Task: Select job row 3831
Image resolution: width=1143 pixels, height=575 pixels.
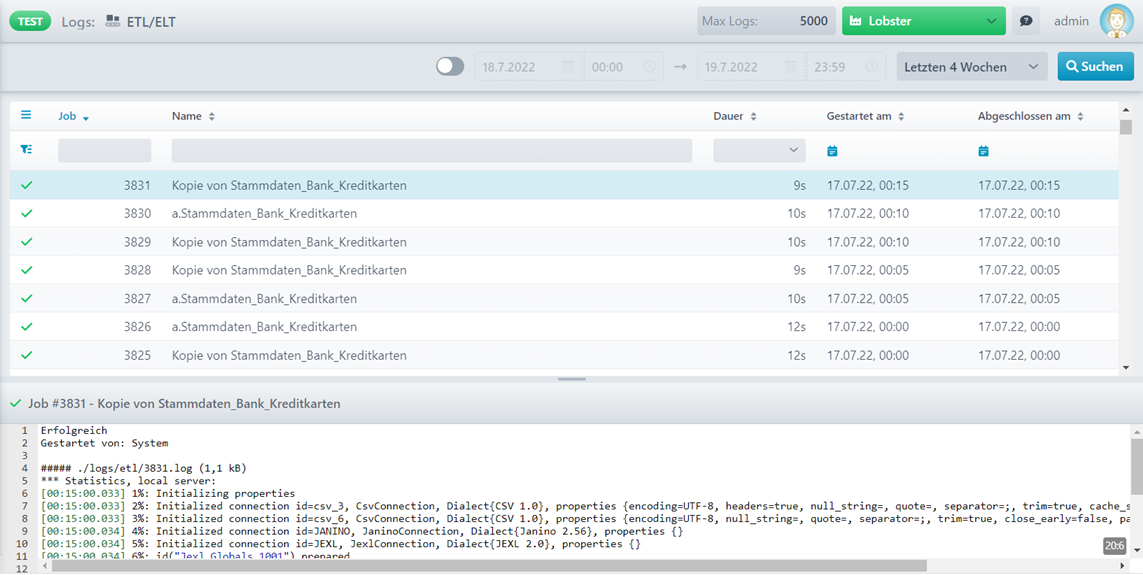Action: tap(564, 185)
